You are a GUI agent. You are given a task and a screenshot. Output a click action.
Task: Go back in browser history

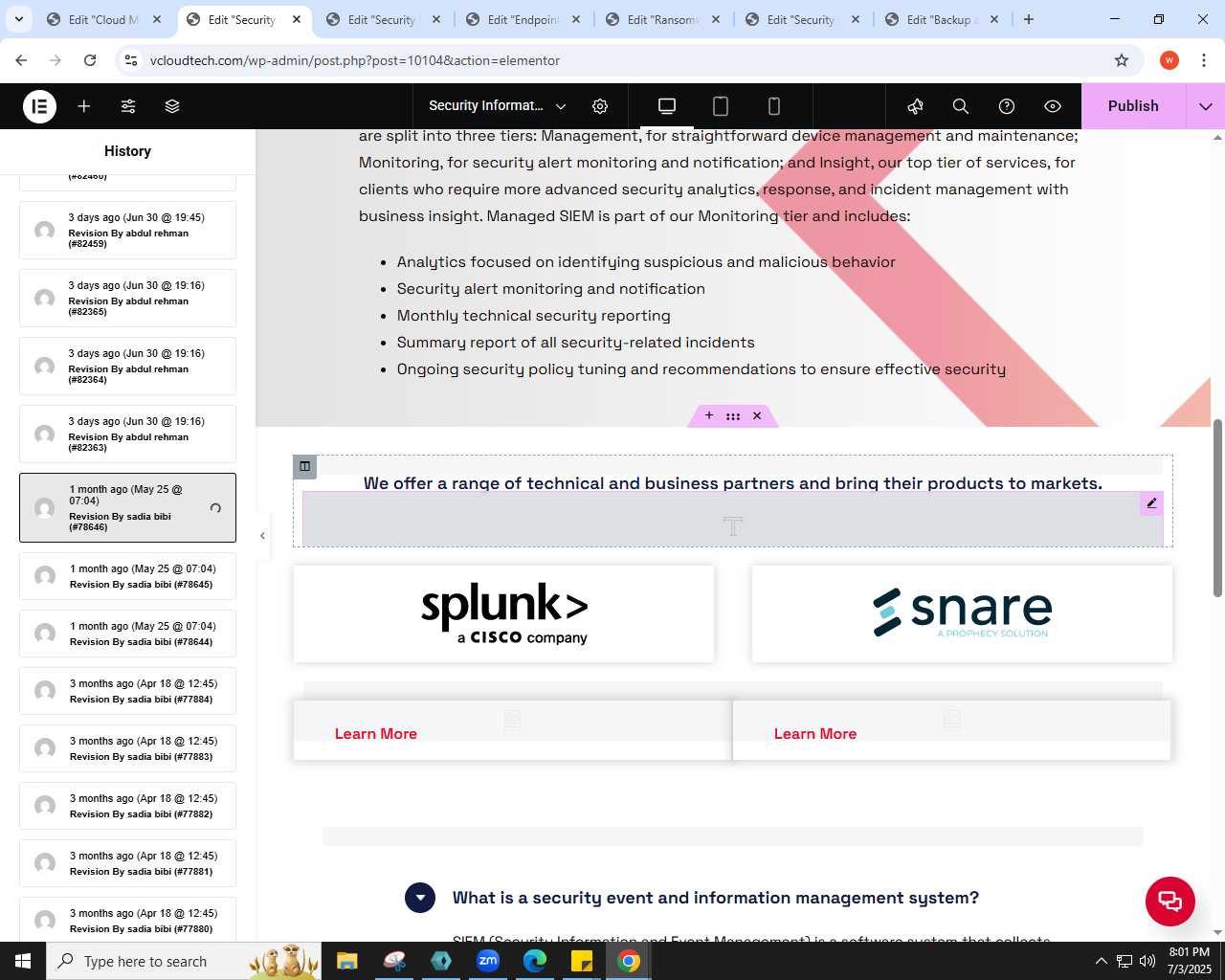[x=21, y=60]
